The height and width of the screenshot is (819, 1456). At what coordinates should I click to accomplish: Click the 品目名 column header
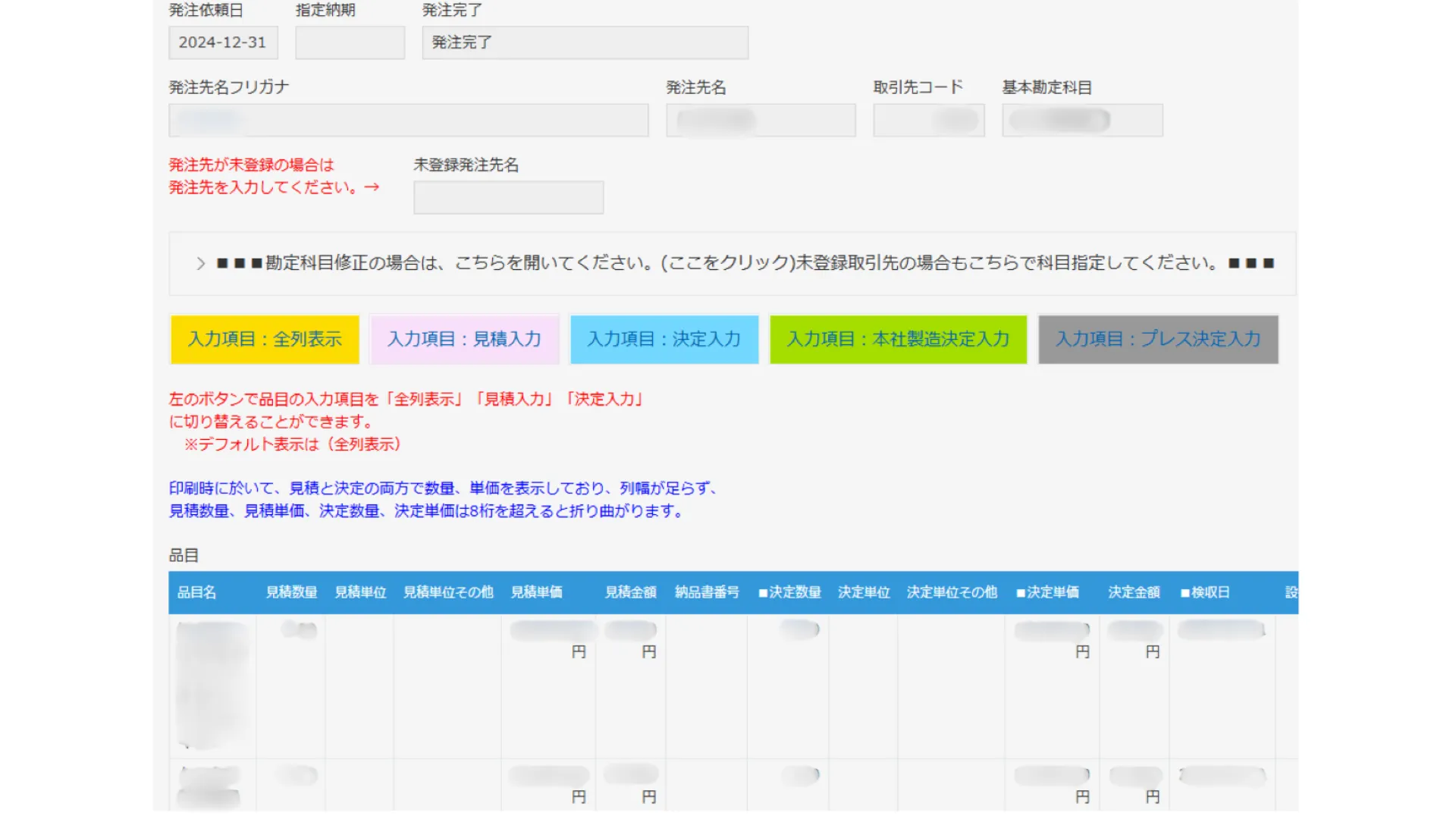[197, 592]
